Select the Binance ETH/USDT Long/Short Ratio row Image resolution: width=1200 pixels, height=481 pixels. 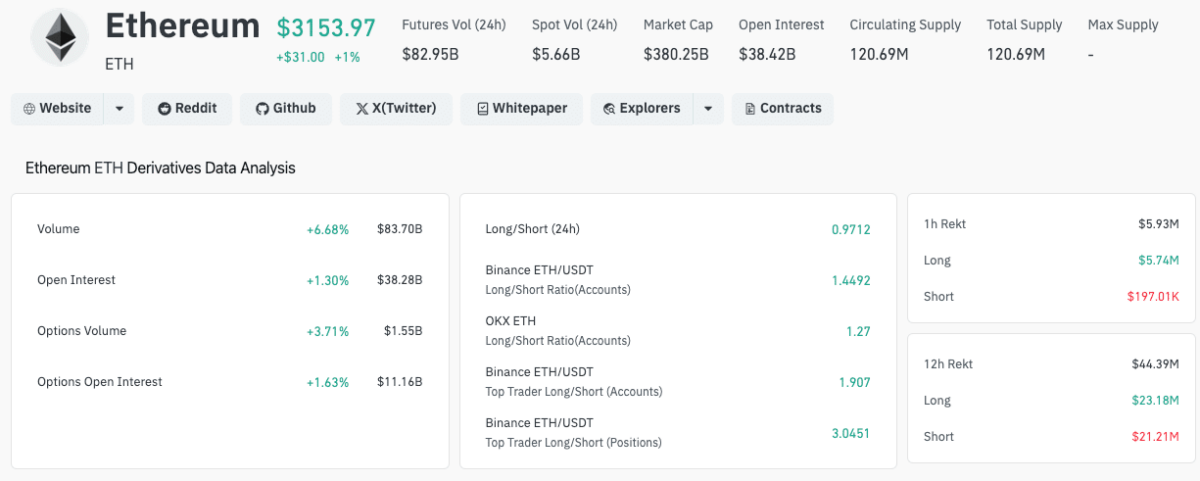676,280
